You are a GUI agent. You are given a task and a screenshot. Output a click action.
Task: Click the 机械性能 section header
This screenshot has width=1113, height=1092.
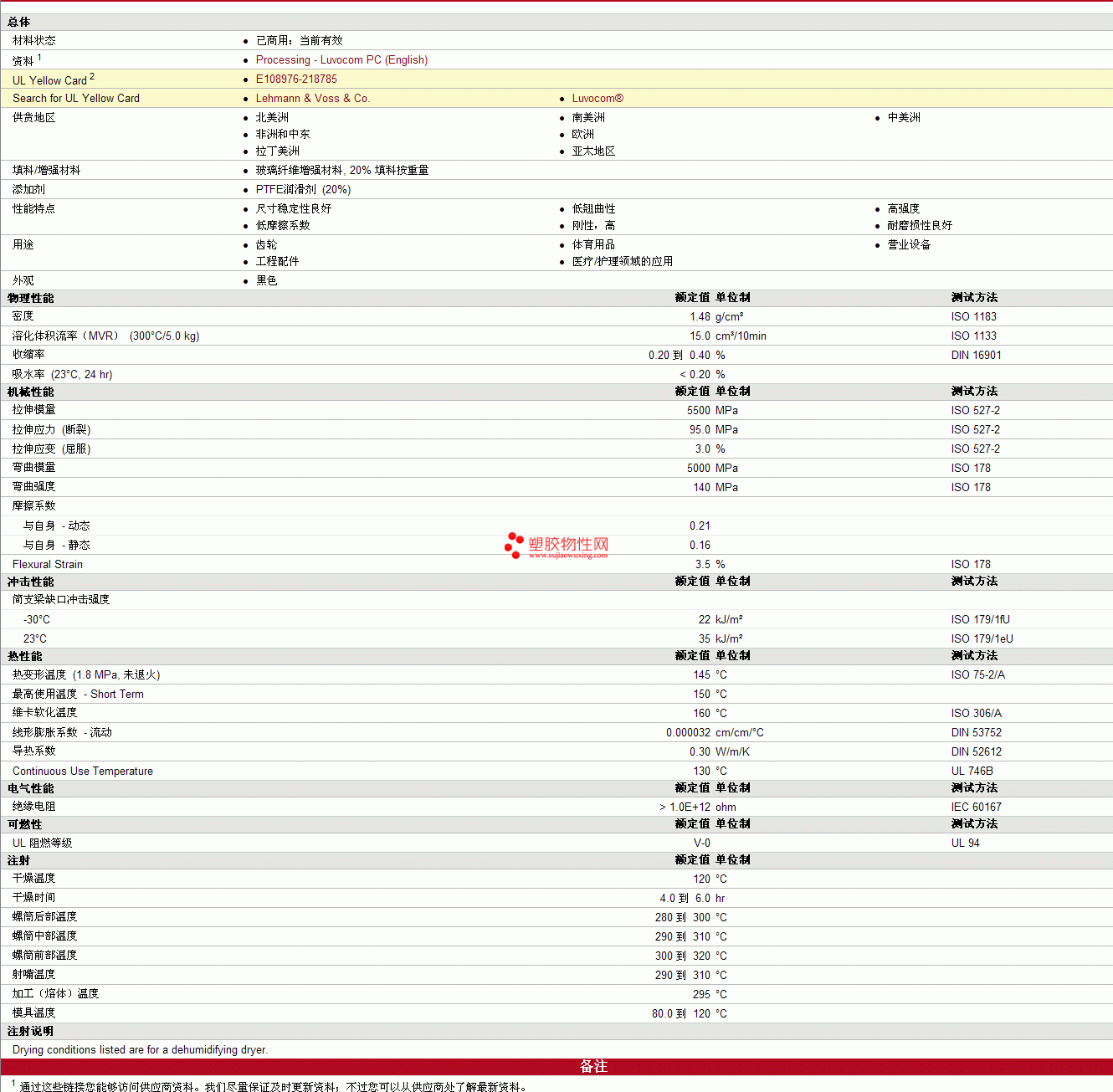(x=31, y=392)
